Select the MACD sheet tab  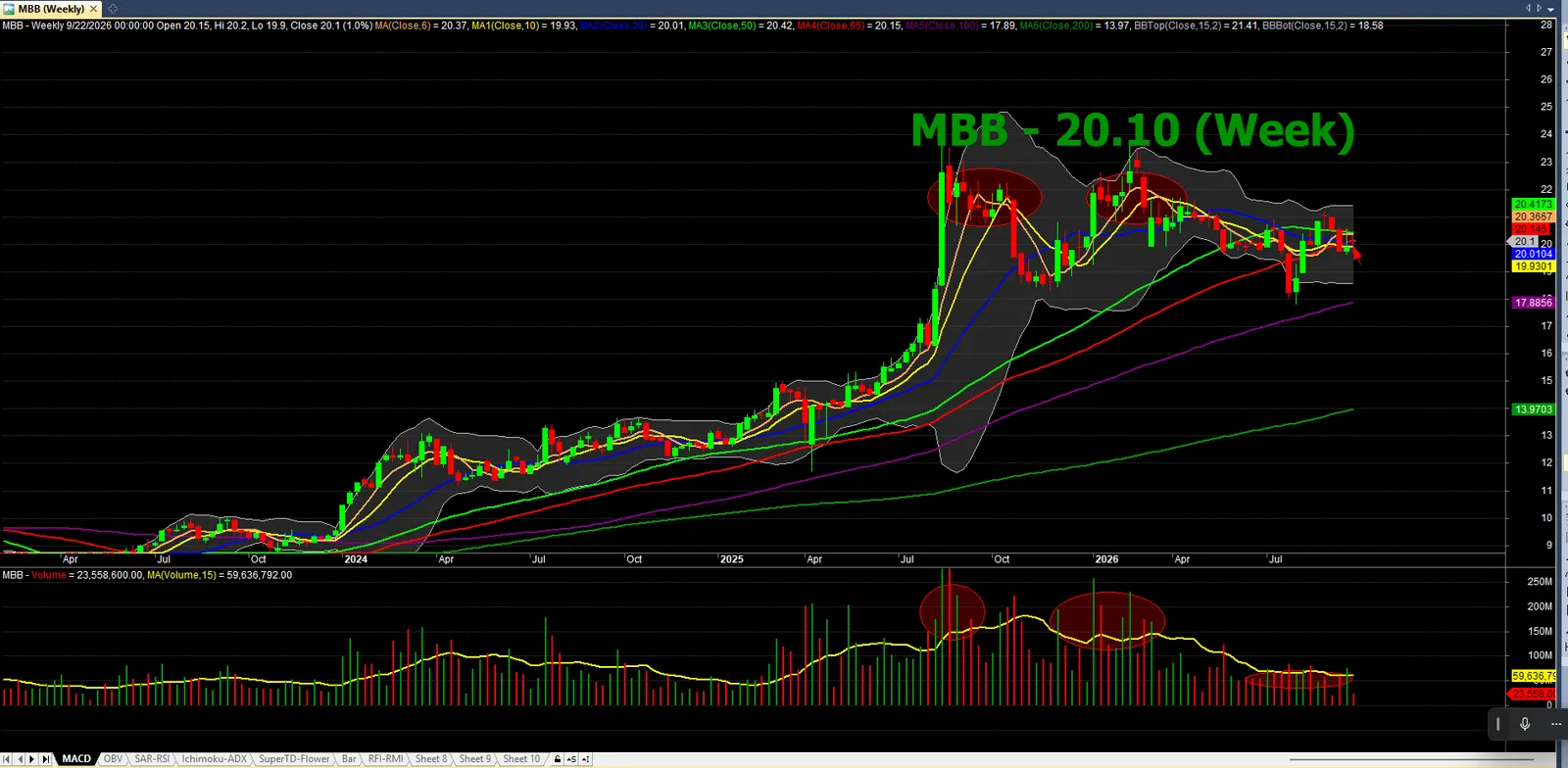click(76, 759)
